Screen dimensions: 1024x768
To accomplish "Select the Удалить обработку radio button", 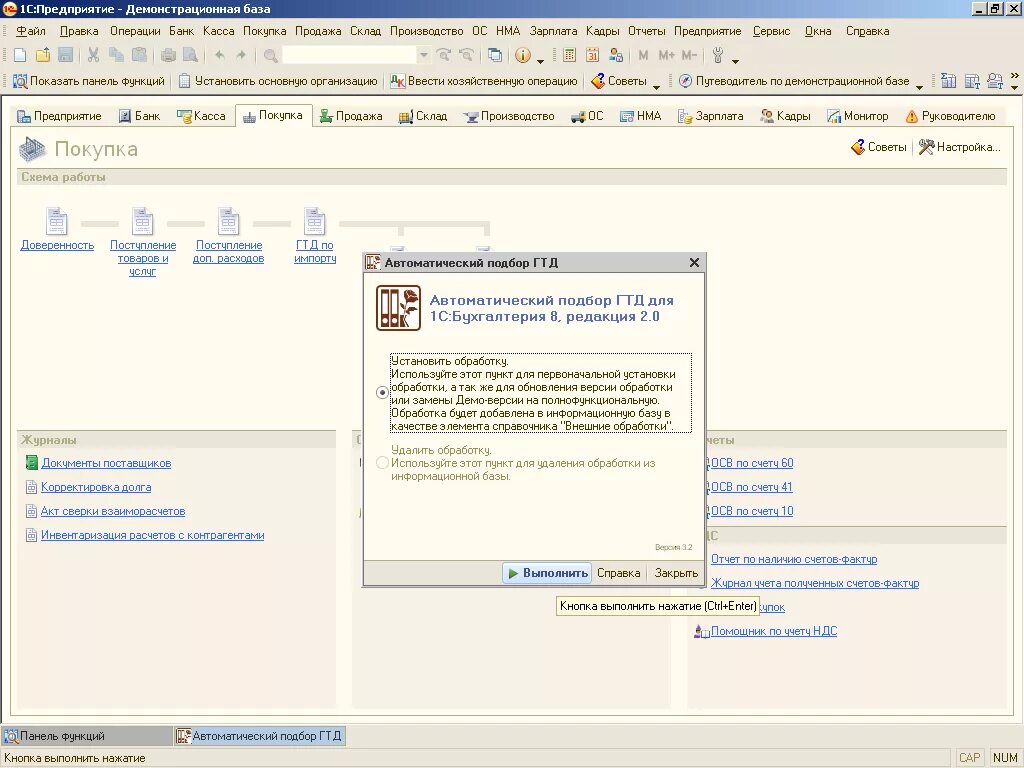I will 383,463.
